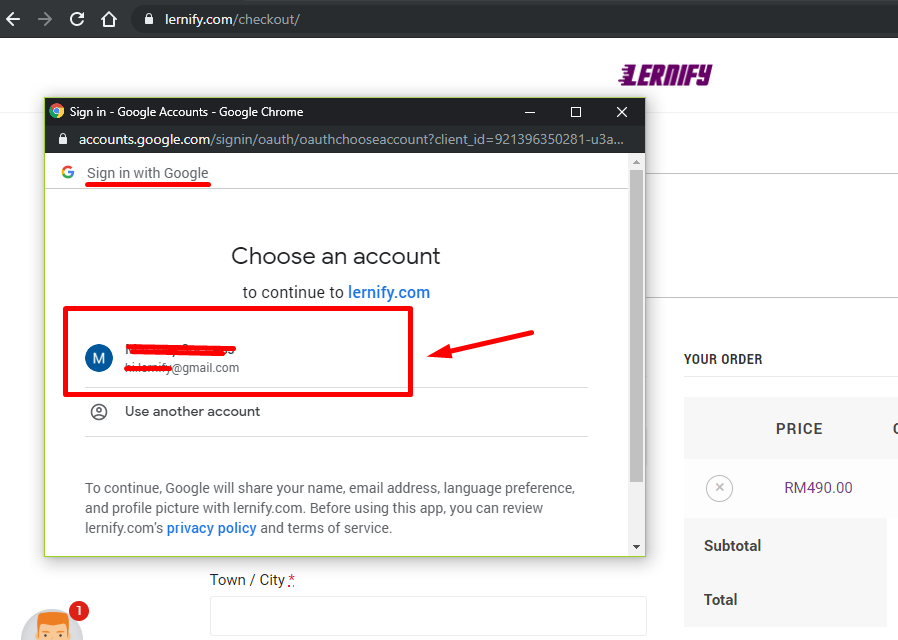Viewport: 898px width, 640px height.
Task: Click the popup scrollbar down arrow
Action: 636,547
